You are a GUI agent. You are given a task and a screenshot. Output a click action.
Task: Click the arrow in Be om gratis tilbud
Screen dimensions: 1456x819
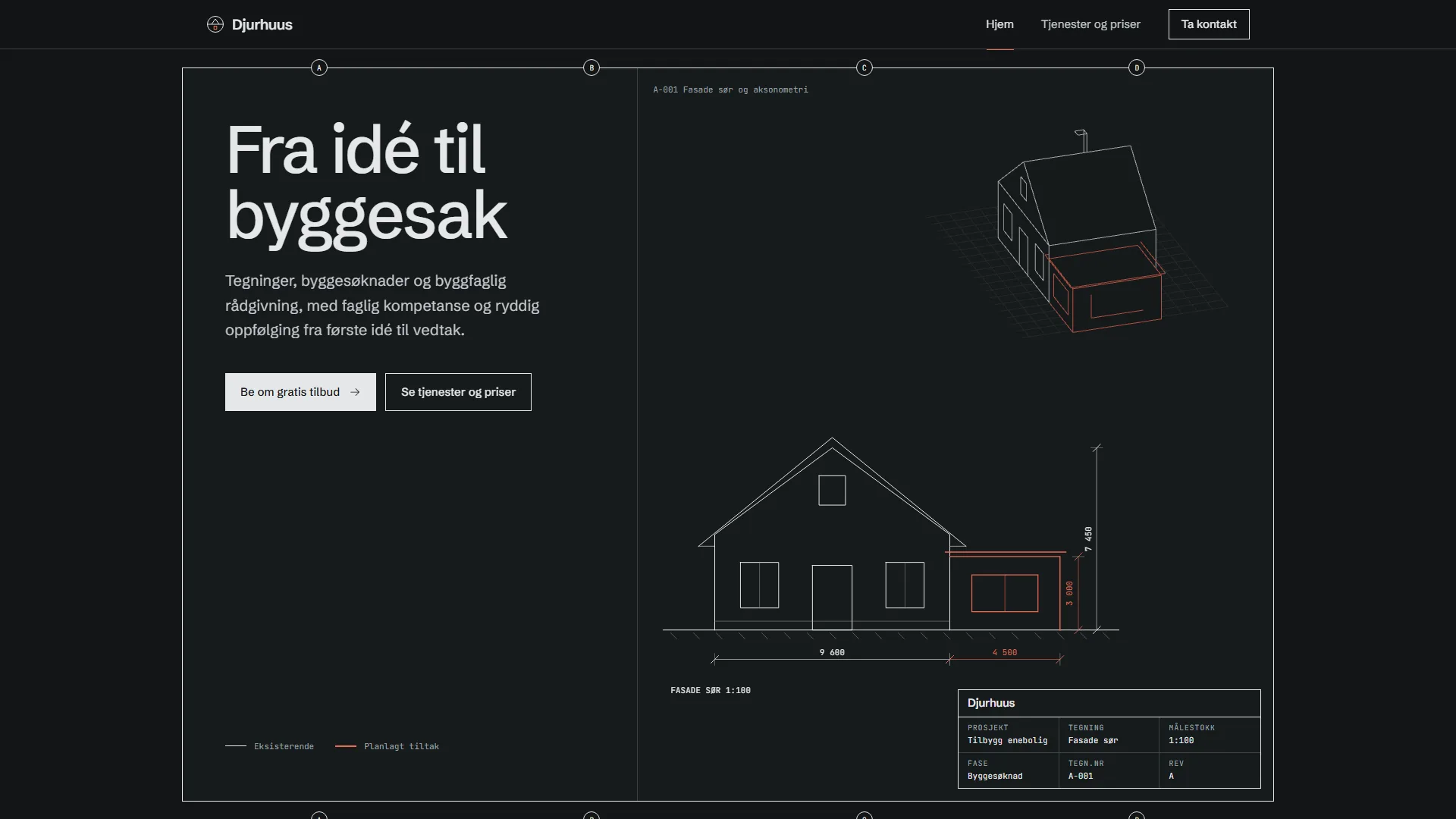[x=355, y=392]
